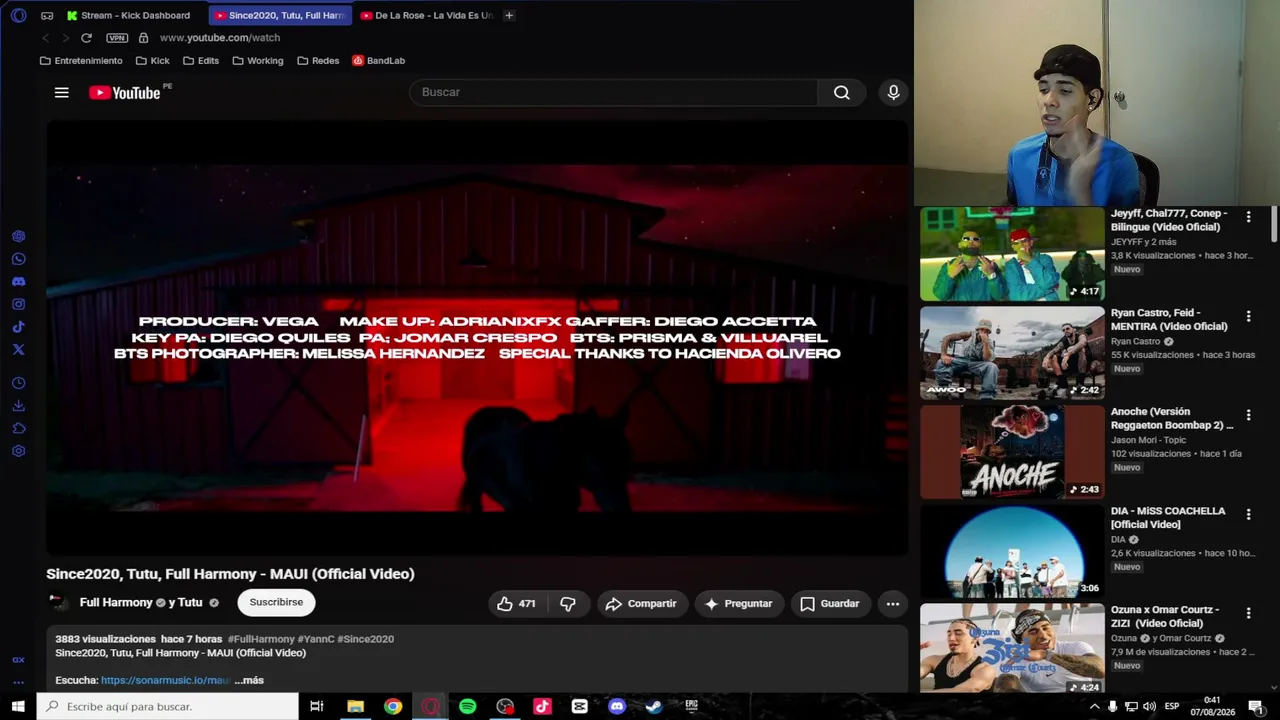The image size is (1280, 720).
Task: Expand the description with ...más
Action: [249, 680]
